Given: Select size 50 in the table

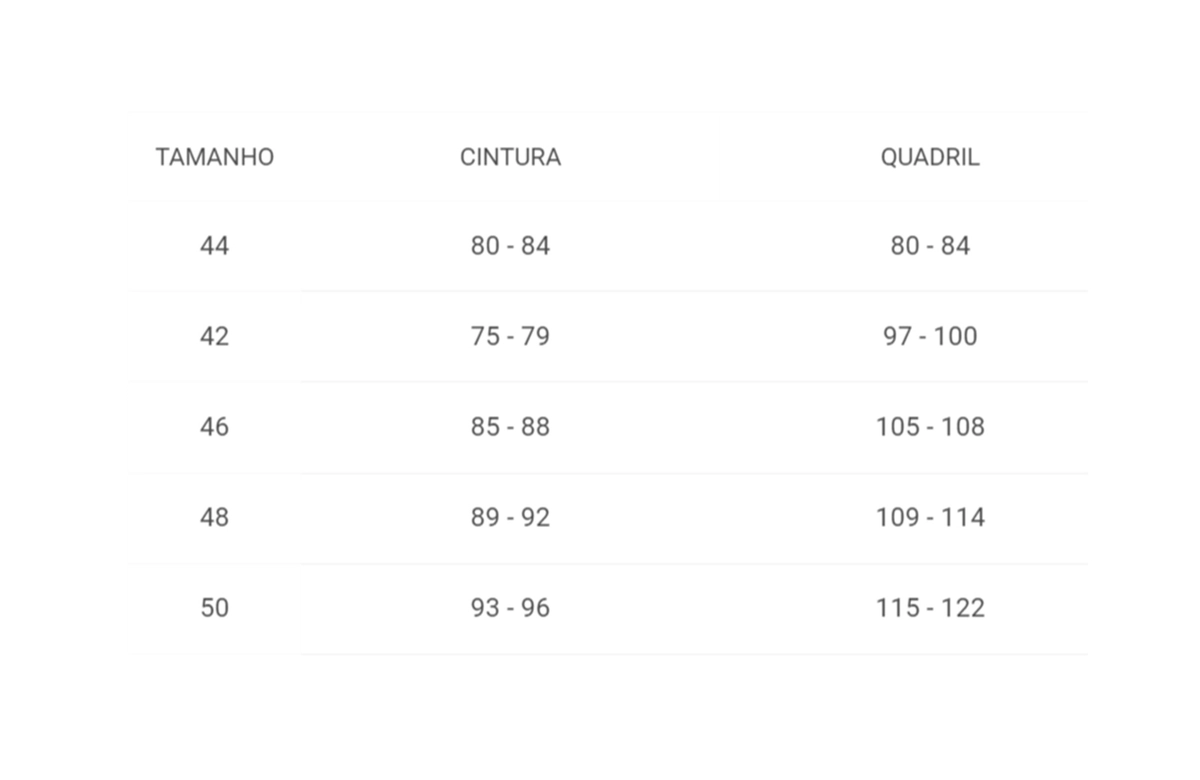Looking at the screenshot, I should click(214, 608).
